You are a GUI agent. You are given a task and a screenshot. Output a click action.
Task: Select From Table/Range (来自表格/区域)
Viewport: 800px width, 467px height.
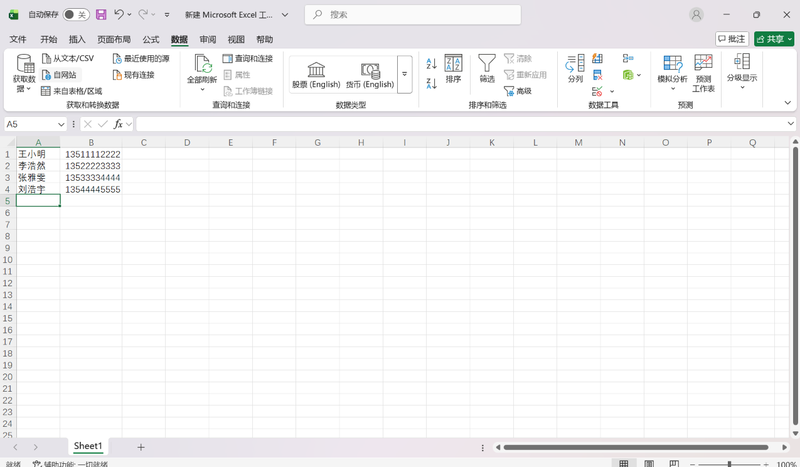pos(71,91)
